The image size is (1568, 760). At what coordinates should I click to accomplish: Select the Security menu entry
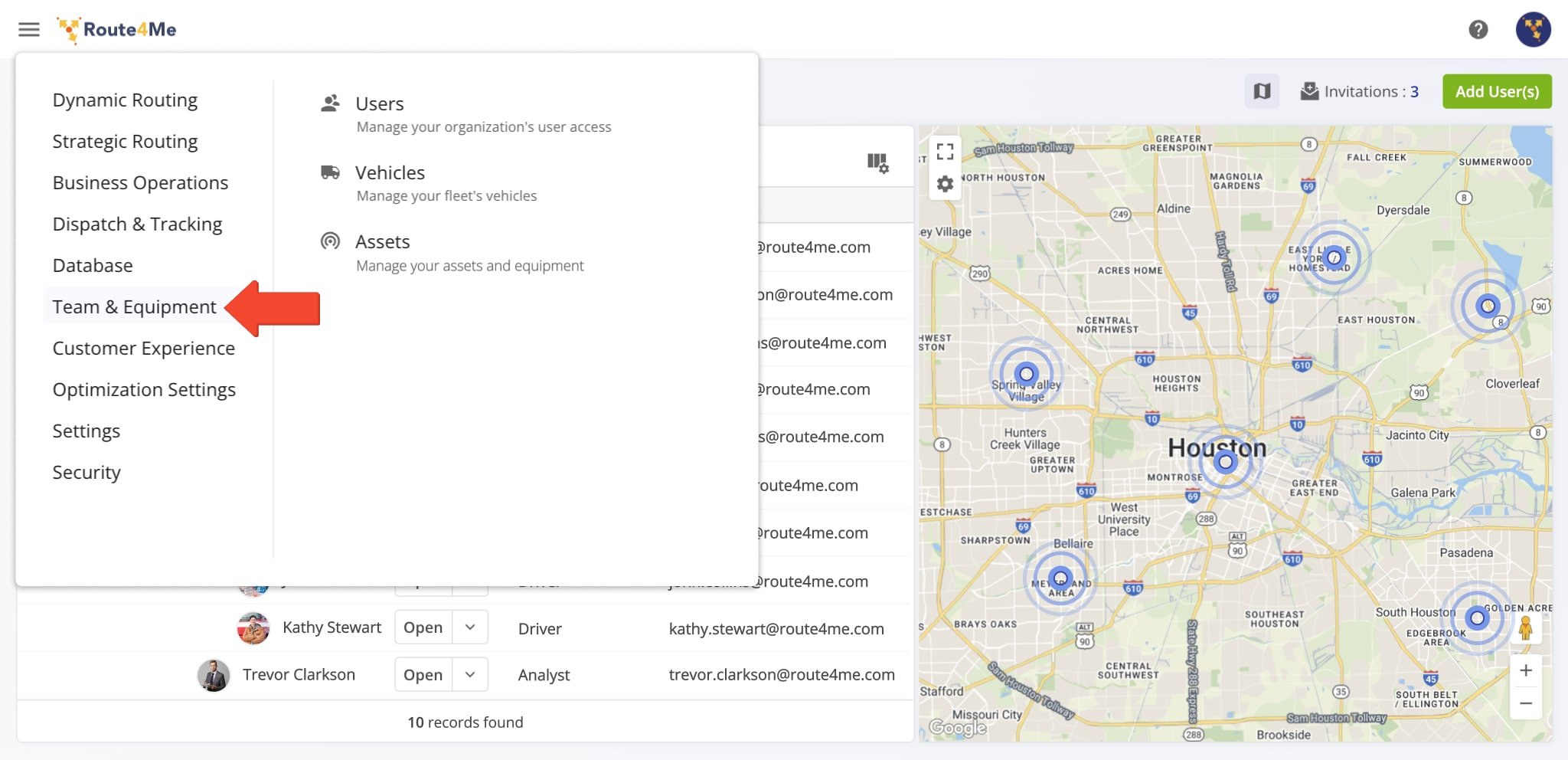(87, 472)
